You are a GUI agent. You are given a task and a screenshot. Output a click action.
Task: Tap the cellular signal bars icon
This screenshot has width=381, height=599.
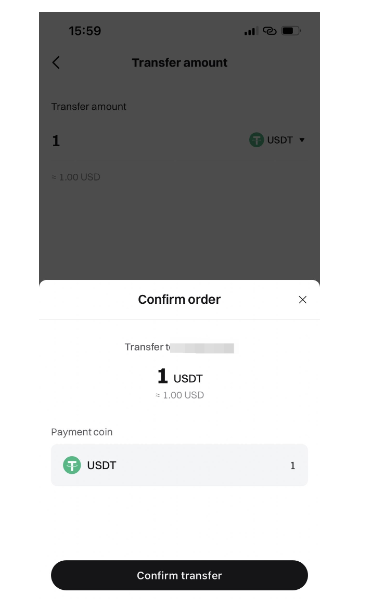pyautogui.click(x=251, y=31)
